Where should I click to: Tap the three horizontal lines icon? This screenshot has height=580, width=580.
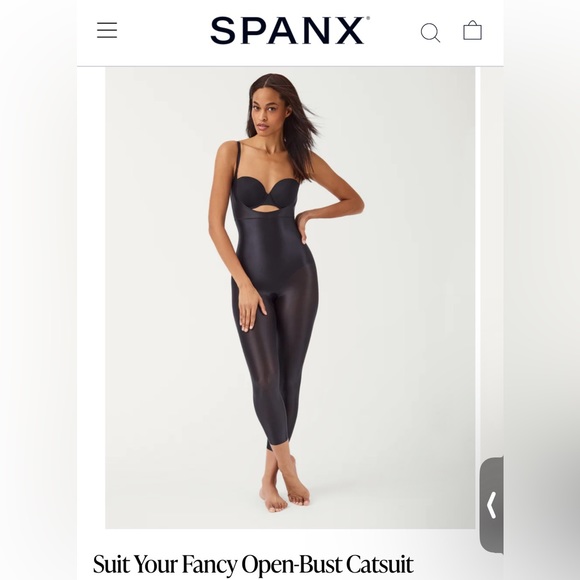[x=107, y=30]
